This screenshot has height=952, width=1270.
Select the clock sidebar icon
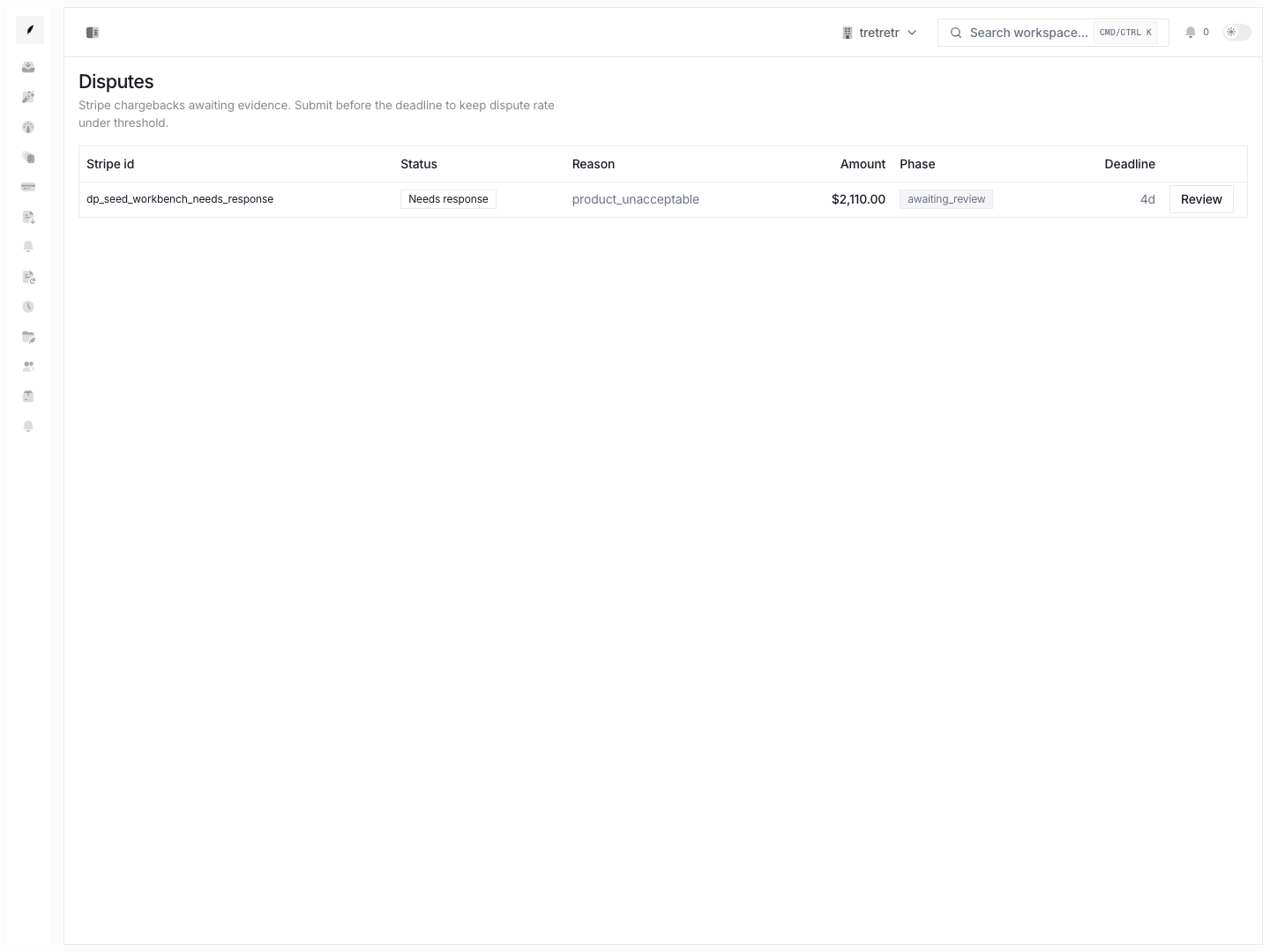point(28,307)
